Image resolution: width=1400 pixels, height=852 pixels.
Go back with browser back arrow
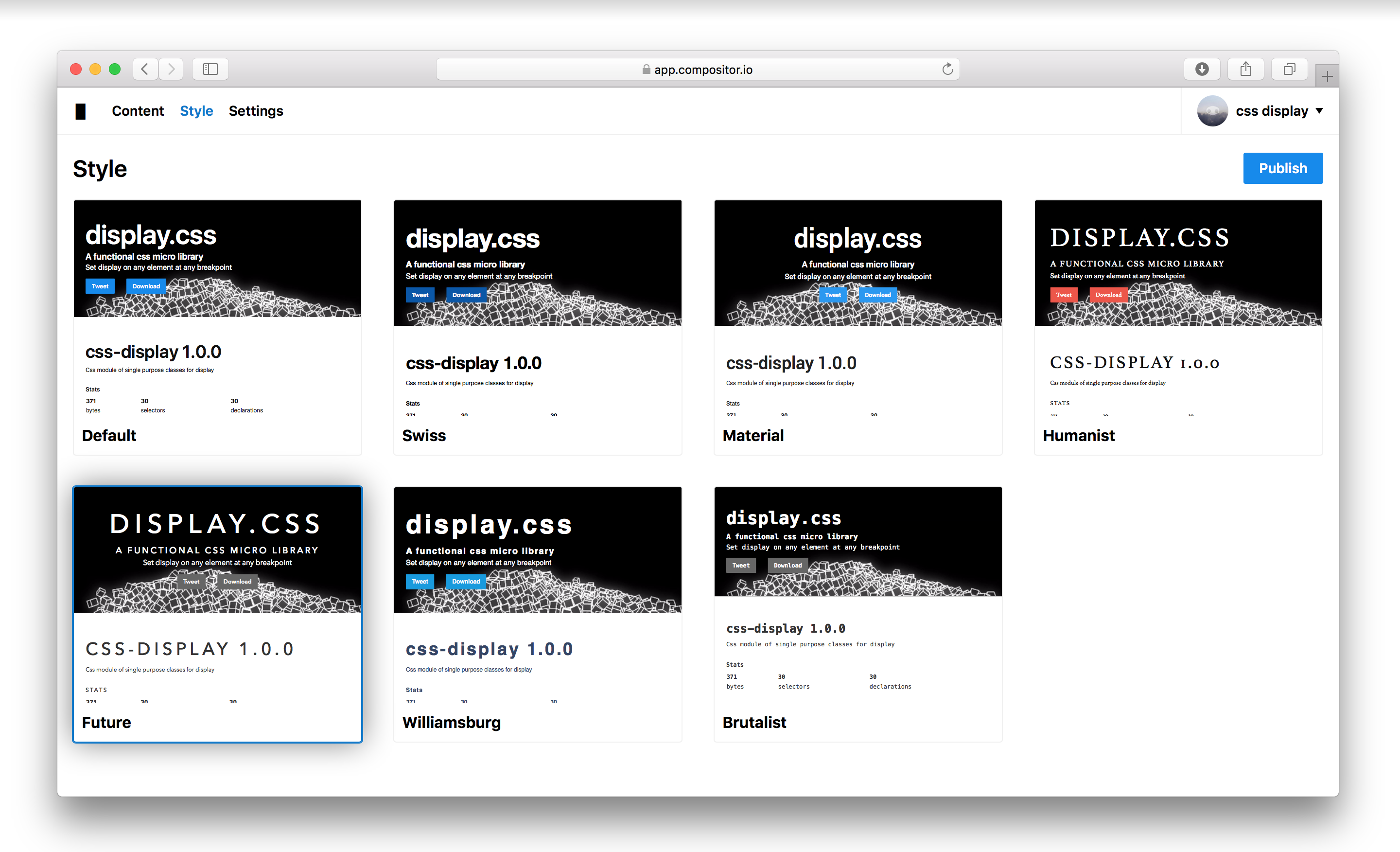pos(145,70)
